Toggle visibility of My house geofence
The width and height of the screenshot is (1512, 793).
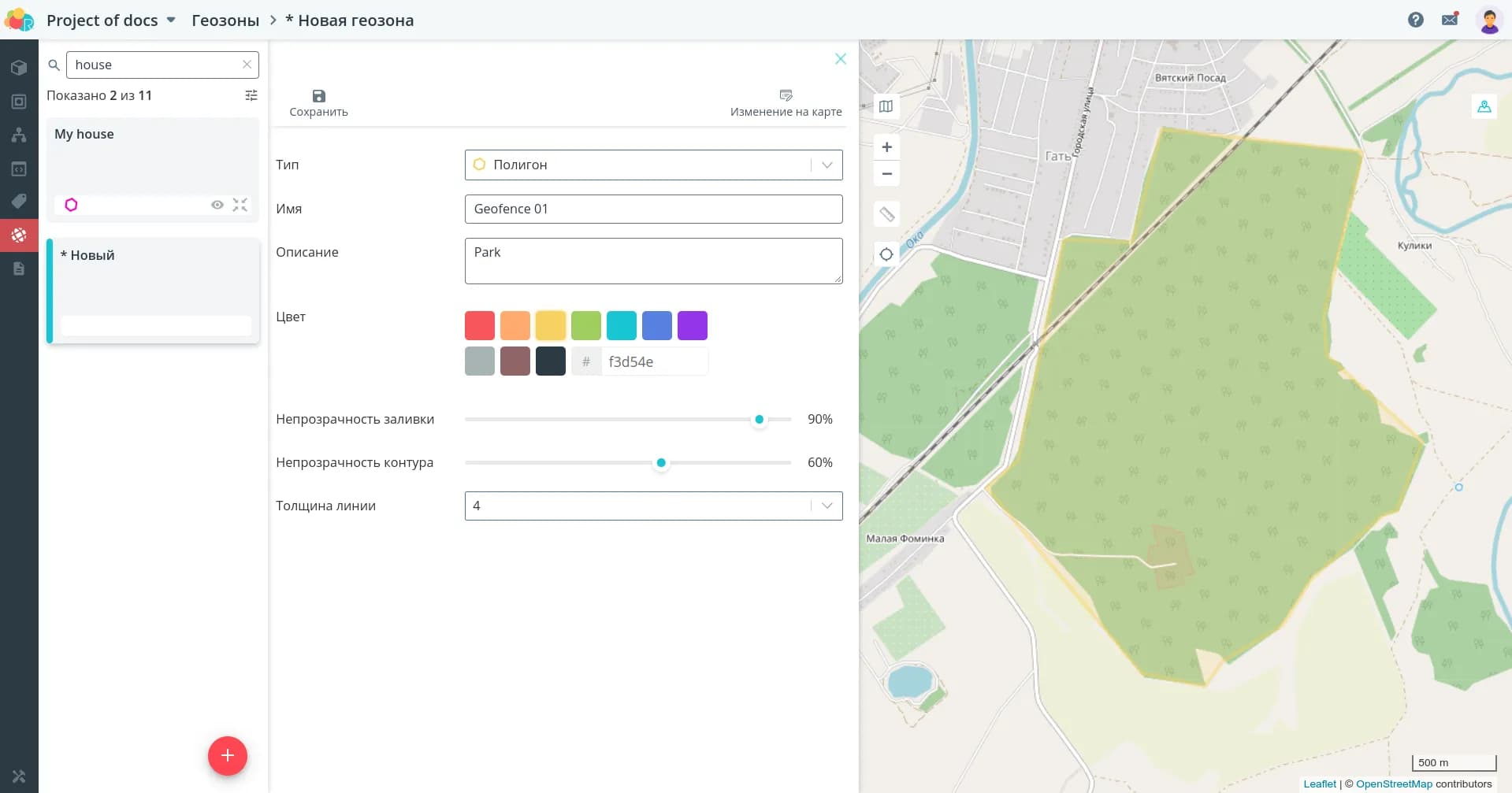point(217,205)
